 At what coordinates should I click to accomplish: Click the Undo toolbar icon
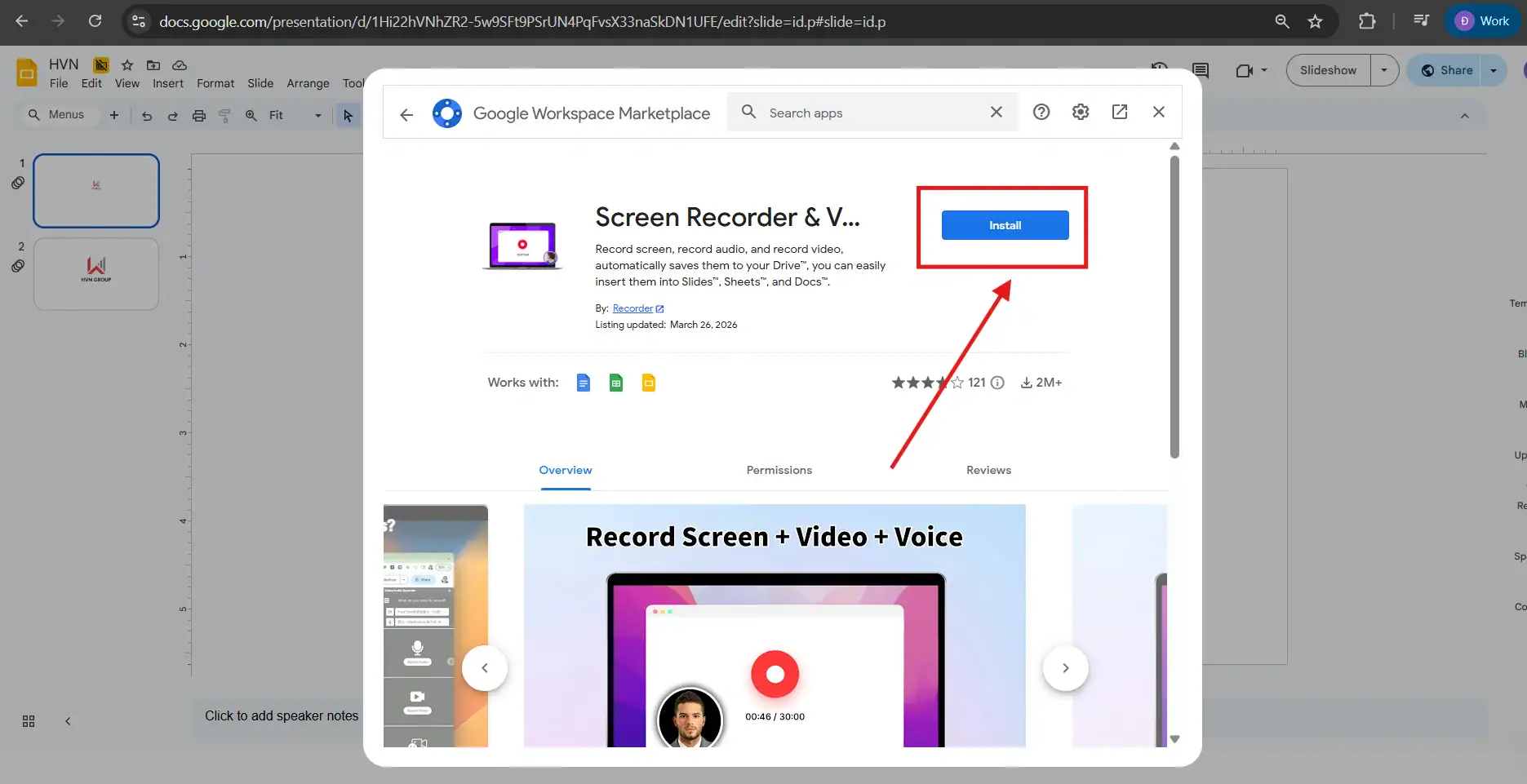[x=147, y=116]
